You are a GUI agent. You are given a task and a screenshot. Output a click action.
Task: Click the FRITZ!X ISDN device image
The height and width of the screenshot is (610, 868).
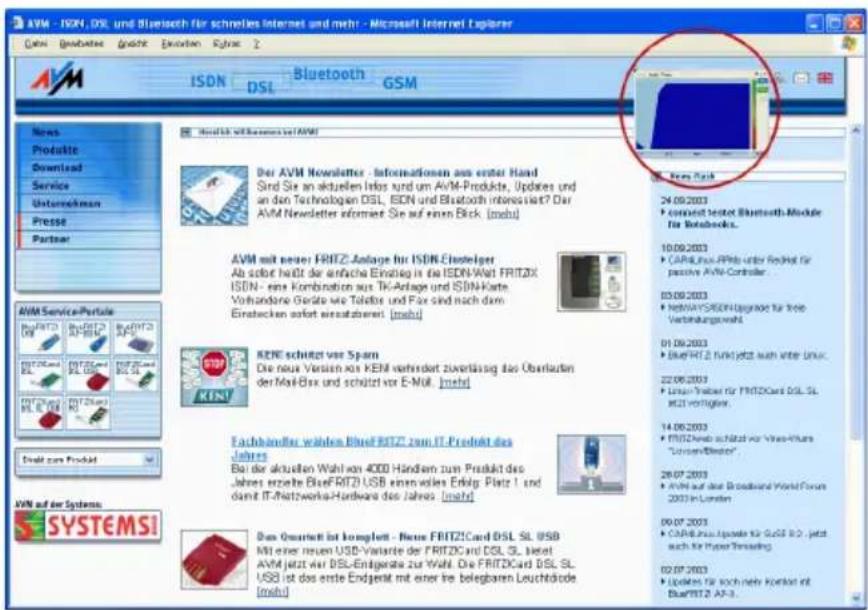click(x=592, y=282)
